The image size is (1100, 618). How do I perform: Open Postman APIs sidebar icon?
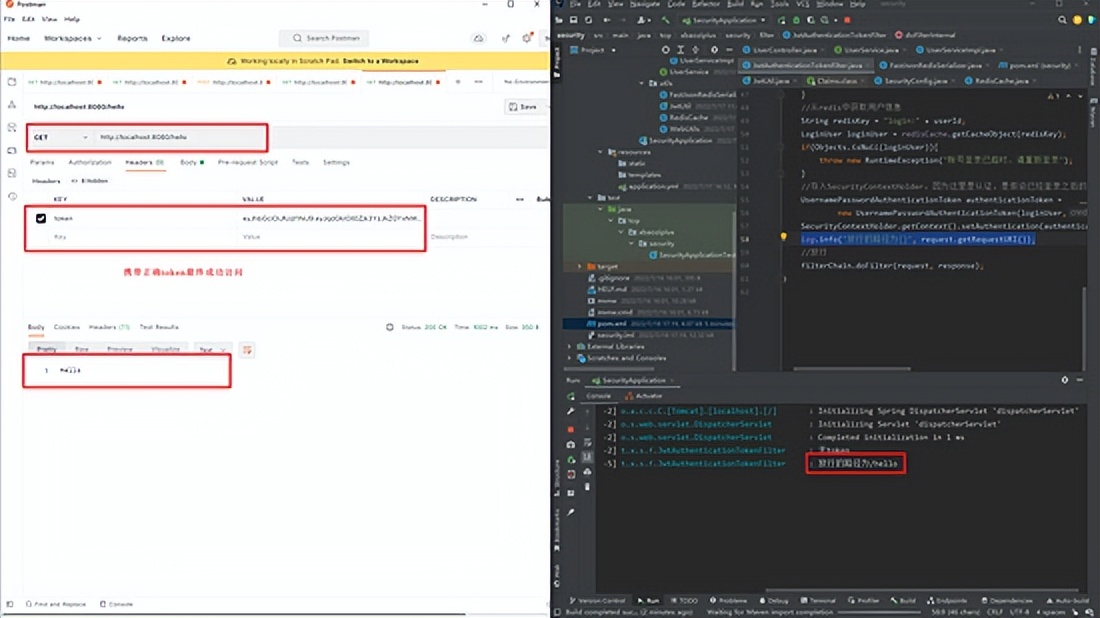coord(12,105)
